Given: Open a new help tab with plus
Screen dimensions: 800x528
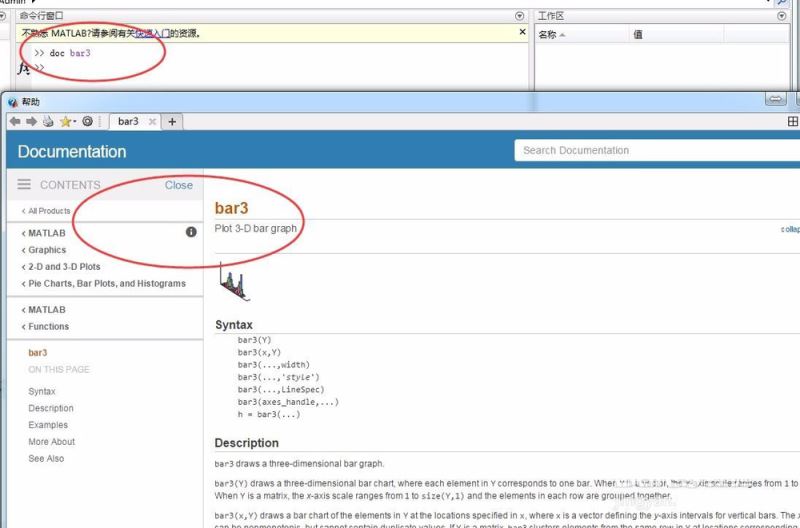Looking at the screenshot, I should tap(172, 122).
